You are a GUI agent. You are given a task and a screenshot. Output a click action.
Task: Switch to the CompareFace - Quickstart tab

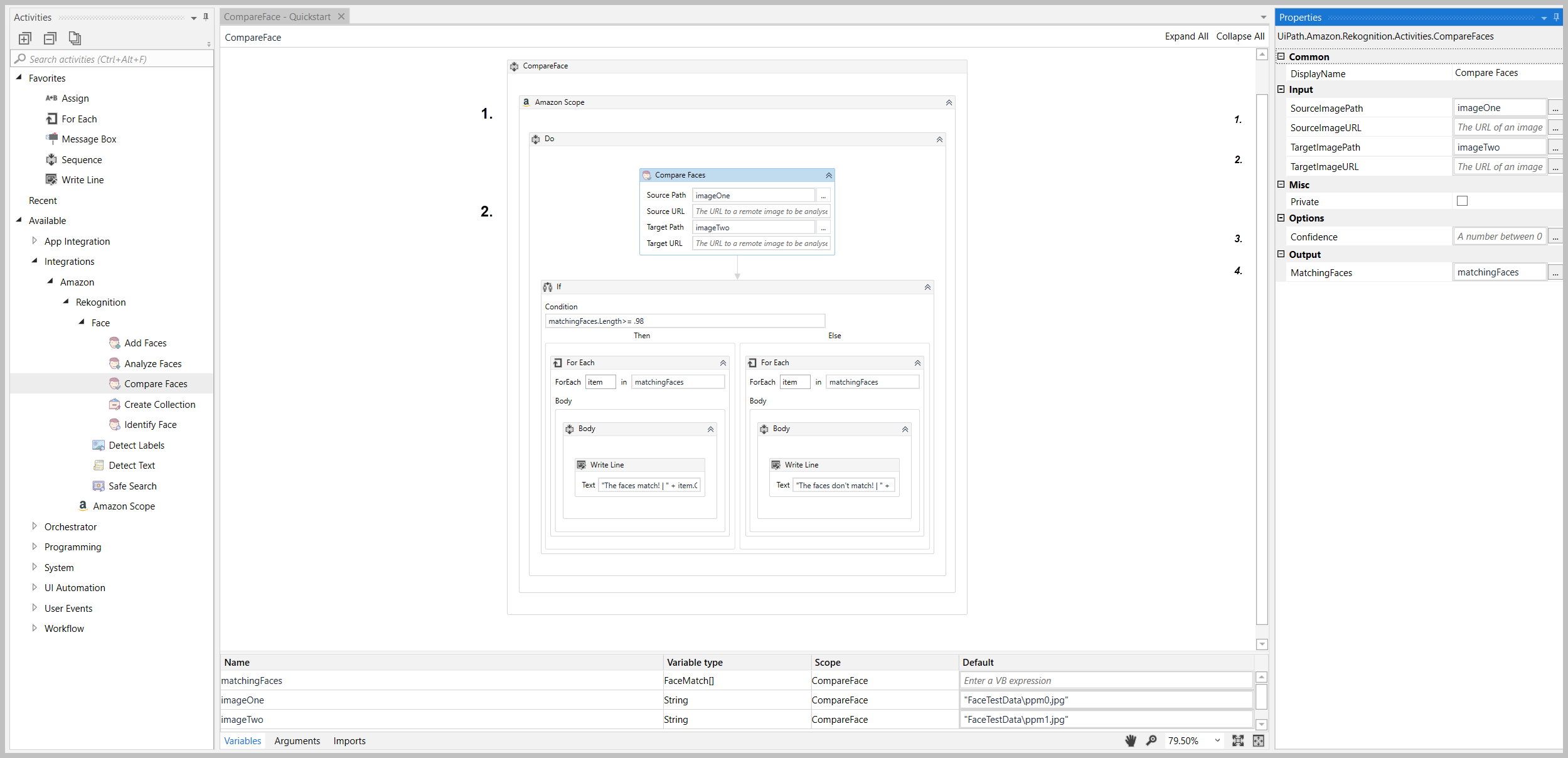(277, 17)
